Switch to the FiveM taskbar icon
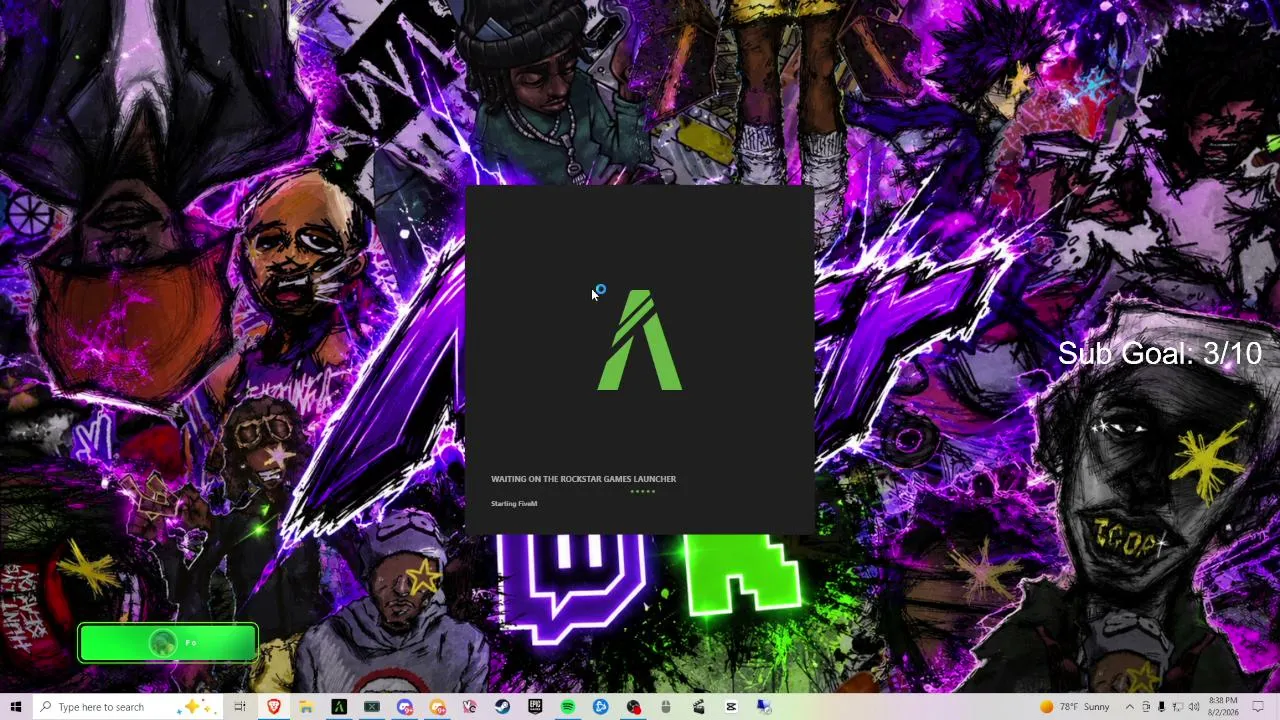1280x720 pixels. (x=339, y=707)
